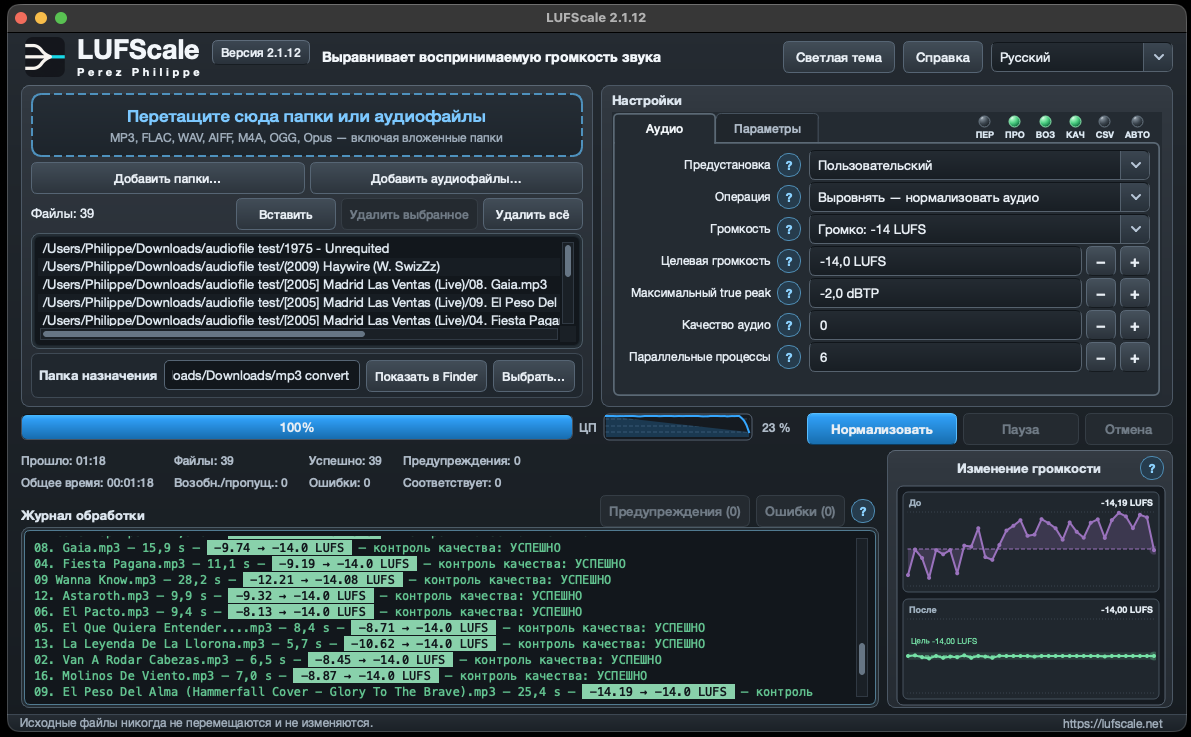Click Добавить аудиофайлы button

click(446, 179)
